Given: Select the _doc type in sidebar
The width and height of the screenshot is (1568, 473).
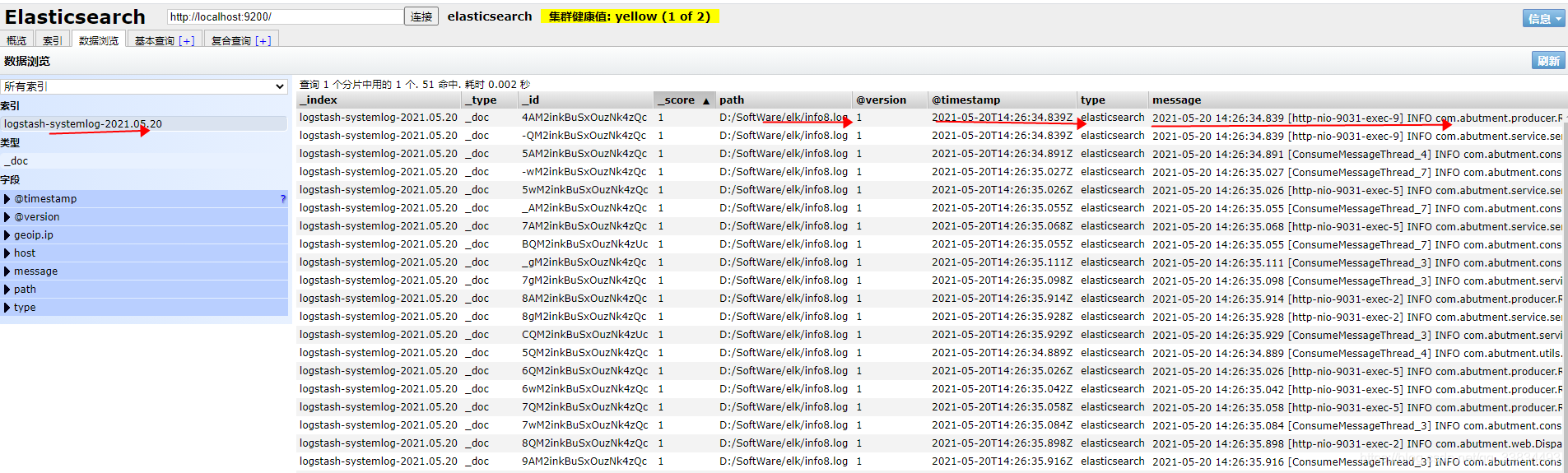Looking at the screenshot, I should pyautogui.click(x=144, y=161).
